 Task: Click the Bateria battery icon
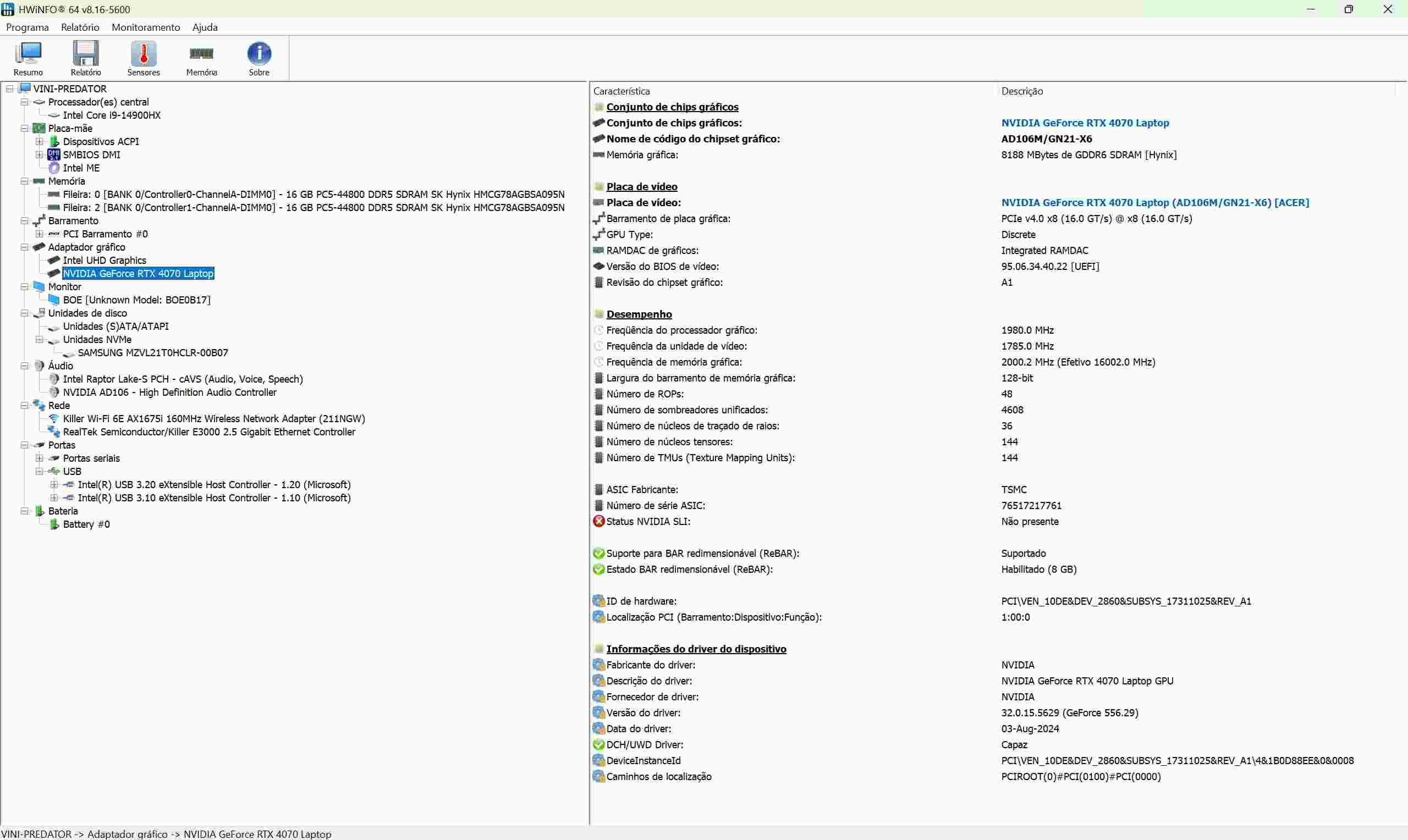click(x=39, y=511)
